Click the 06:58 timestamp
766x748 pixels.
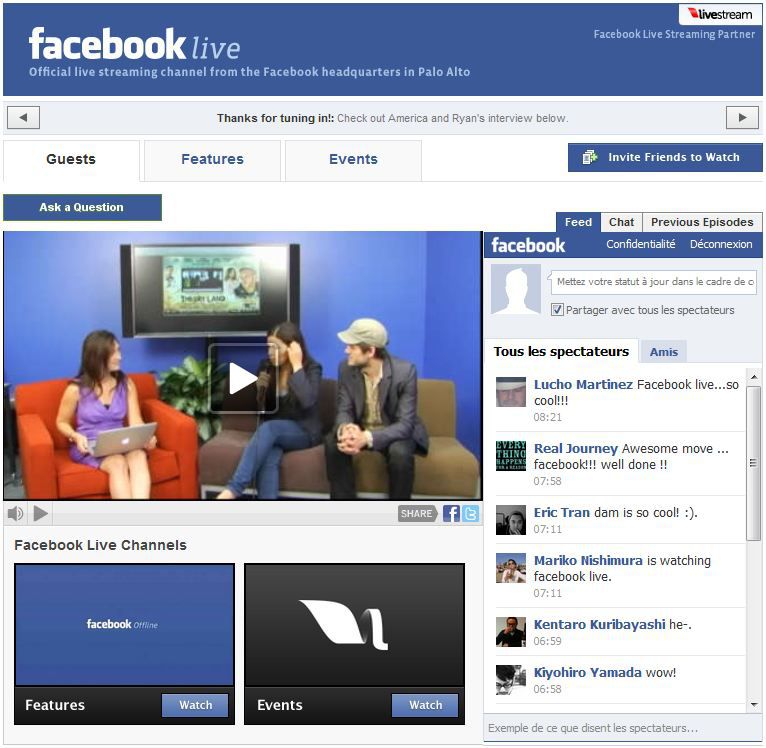(x=548, y=689)
